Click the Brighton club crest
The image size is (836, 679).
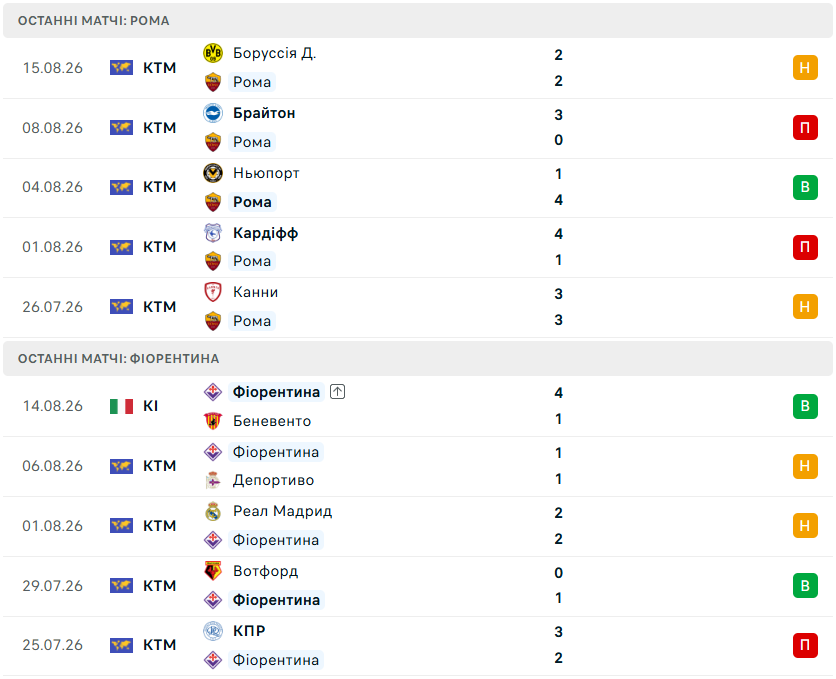click(213, 113)
